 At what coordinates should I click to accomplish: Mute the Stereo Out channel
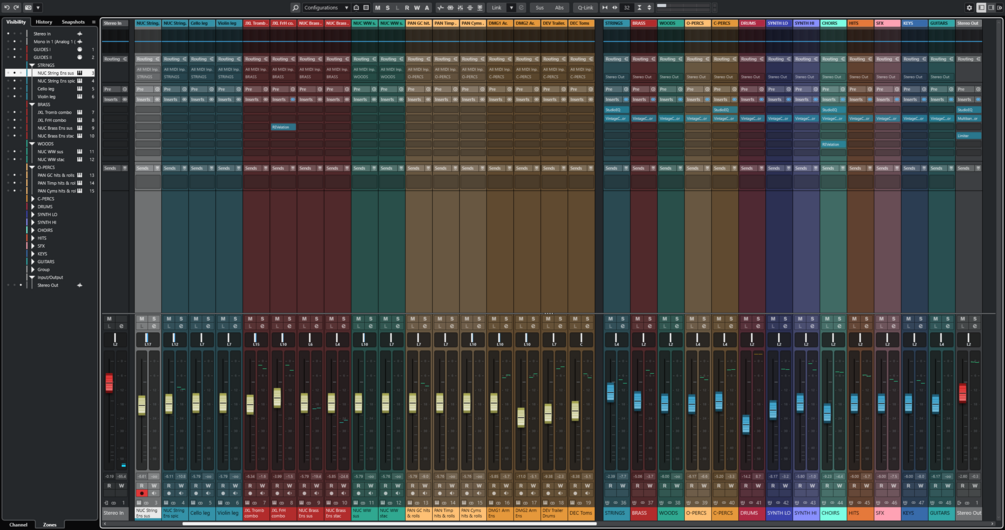(963, 319)
